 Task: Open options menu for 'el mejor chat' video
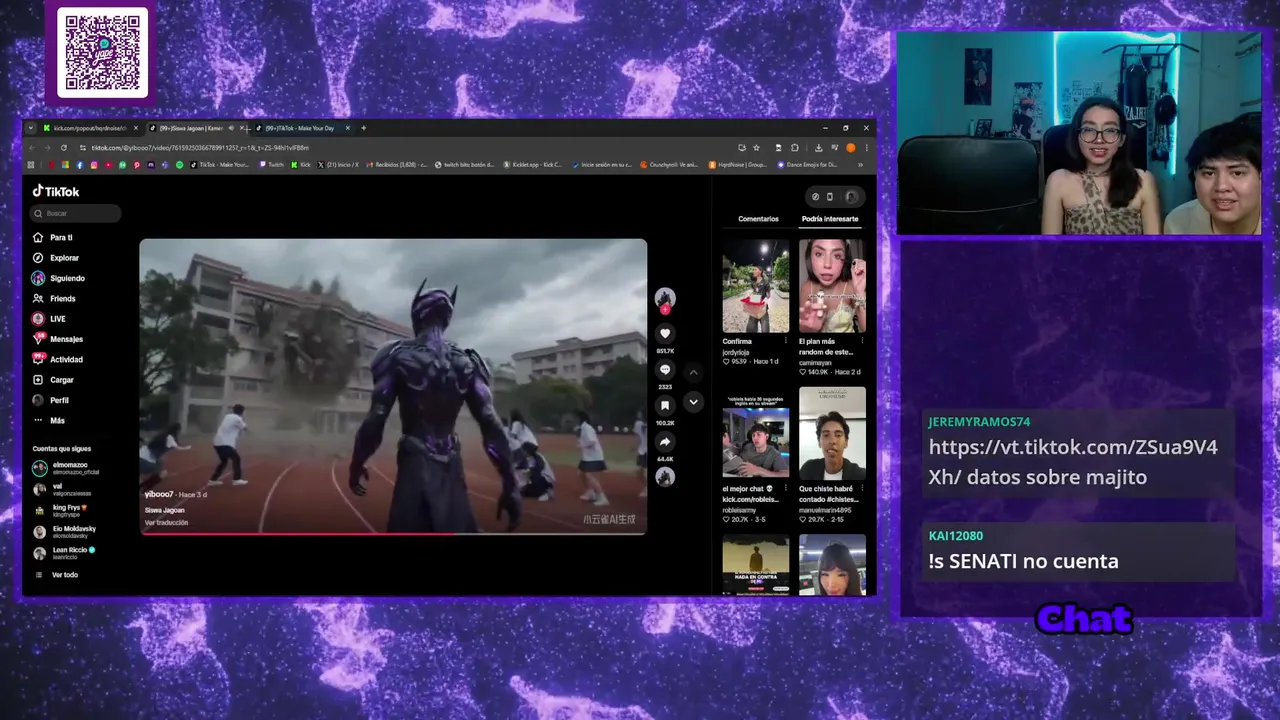click(x=786, y=489)
